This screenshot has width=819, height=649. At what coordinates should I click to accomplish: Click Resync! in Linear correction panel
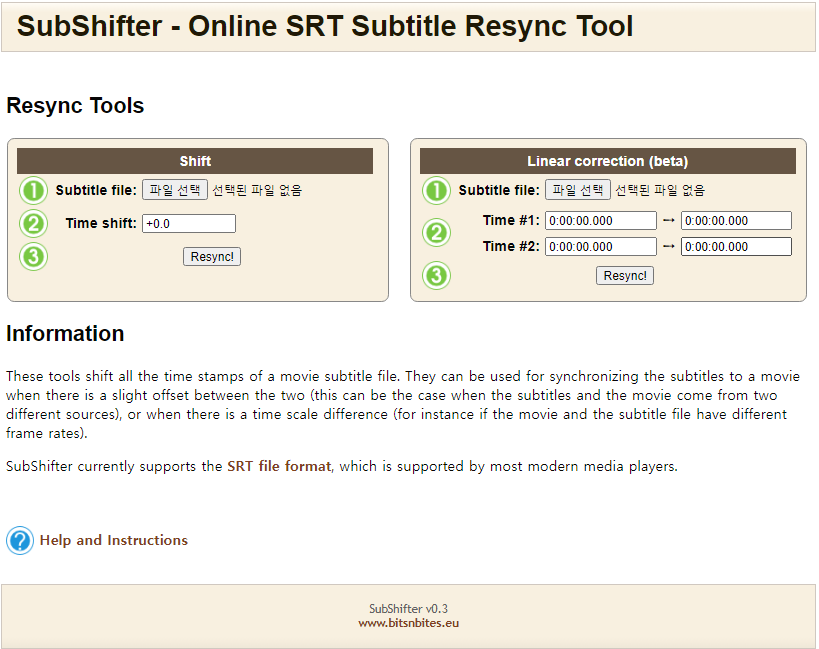[x=625, y=275]
